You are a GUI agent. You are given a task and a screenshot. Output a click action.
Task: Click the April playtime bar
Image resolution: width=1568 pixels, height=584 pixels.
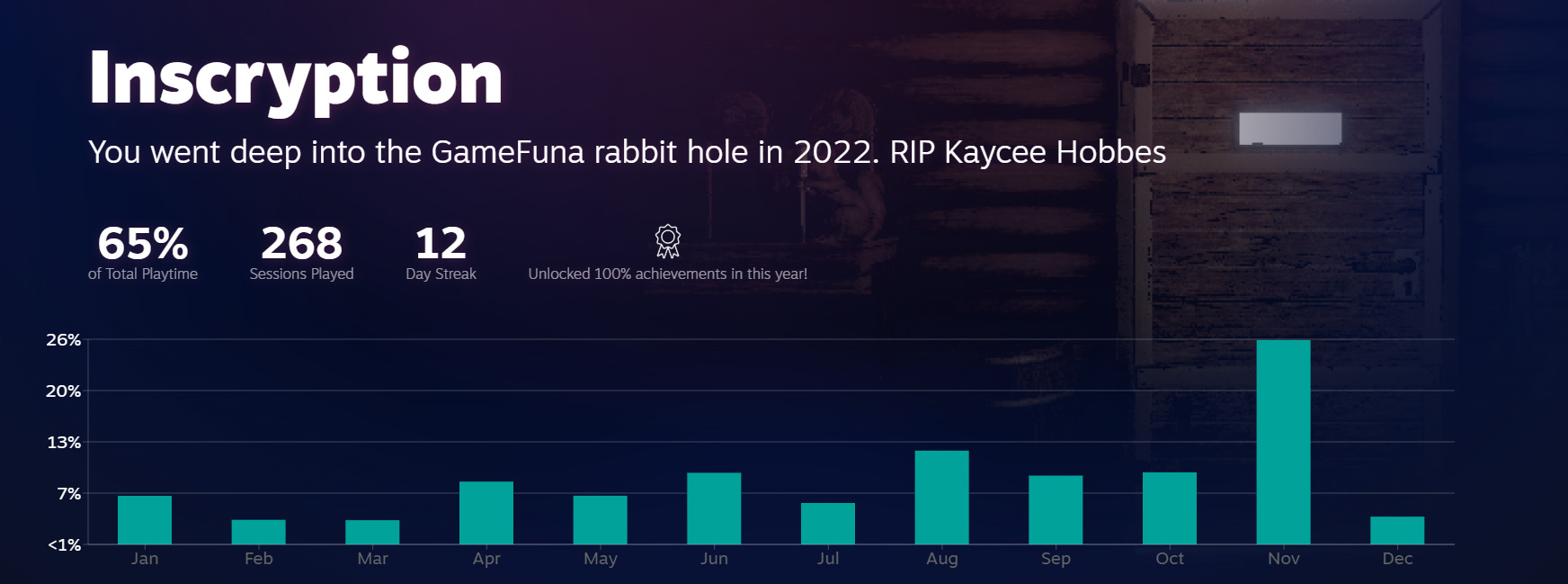486,513
